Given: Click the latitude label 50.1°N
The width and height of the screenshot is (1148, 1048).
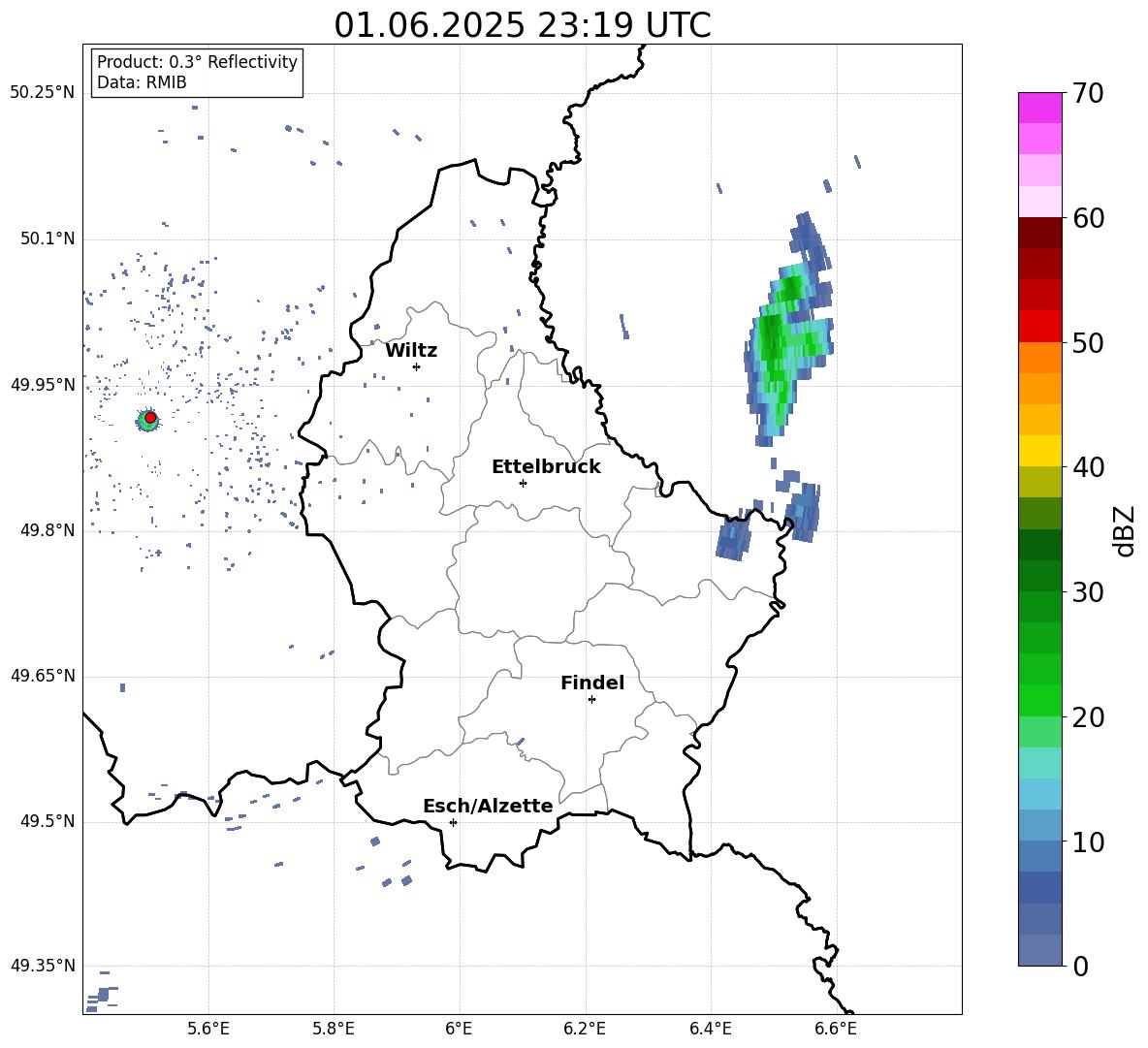Looking at the screenshot, I should (x=48, y=238).
